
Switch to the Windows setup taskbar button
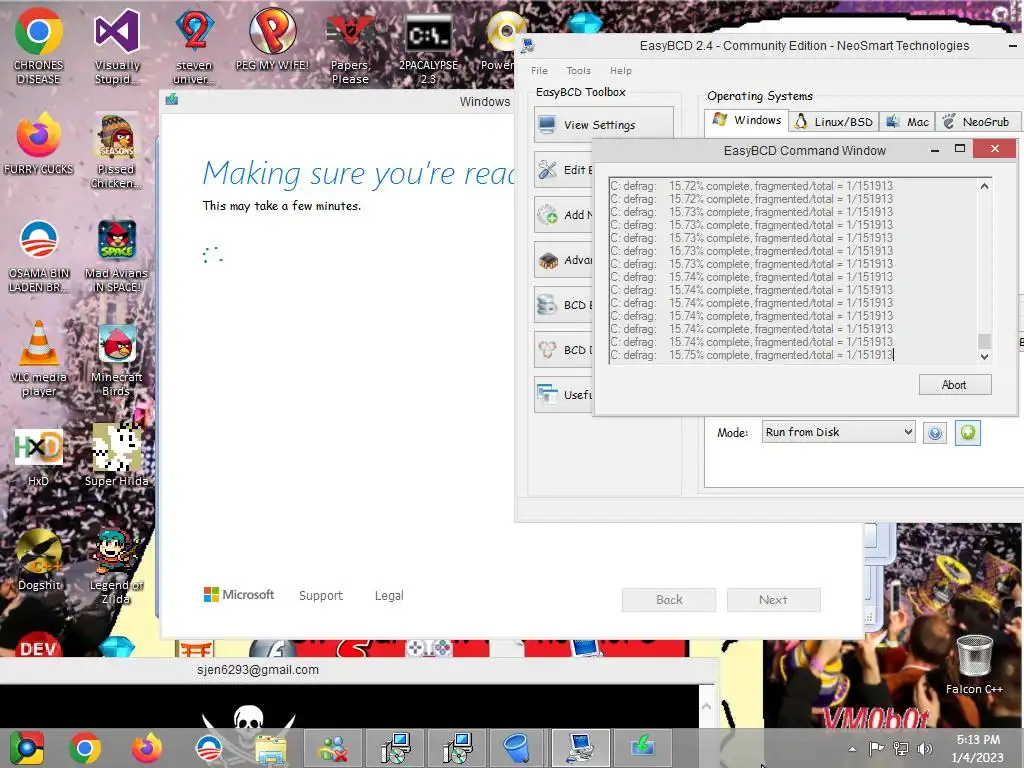pyautogui.click(x=643, y=748)
